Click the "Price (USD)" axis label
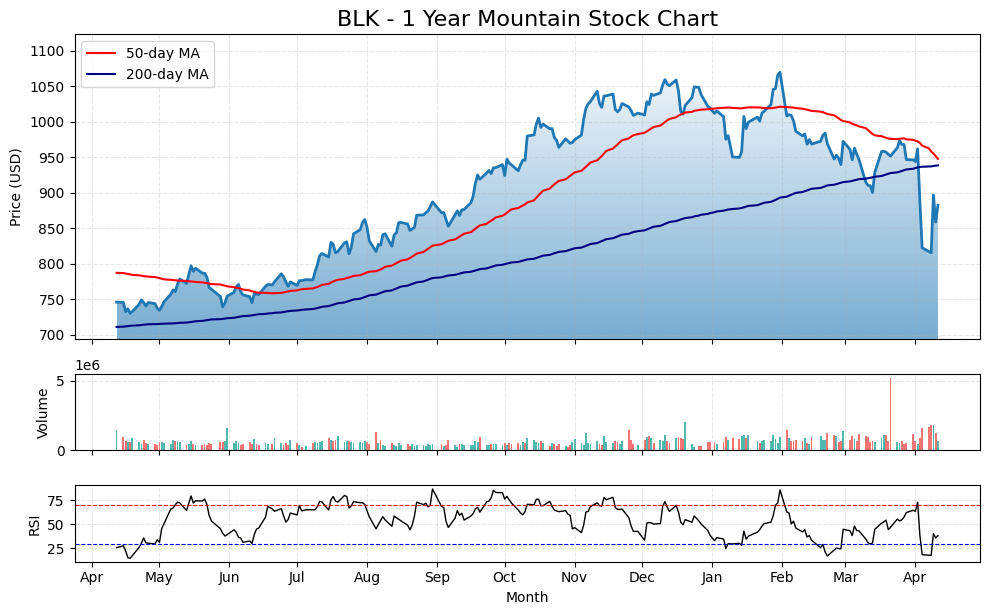989x615 pixels. click(x=15, y=187)
